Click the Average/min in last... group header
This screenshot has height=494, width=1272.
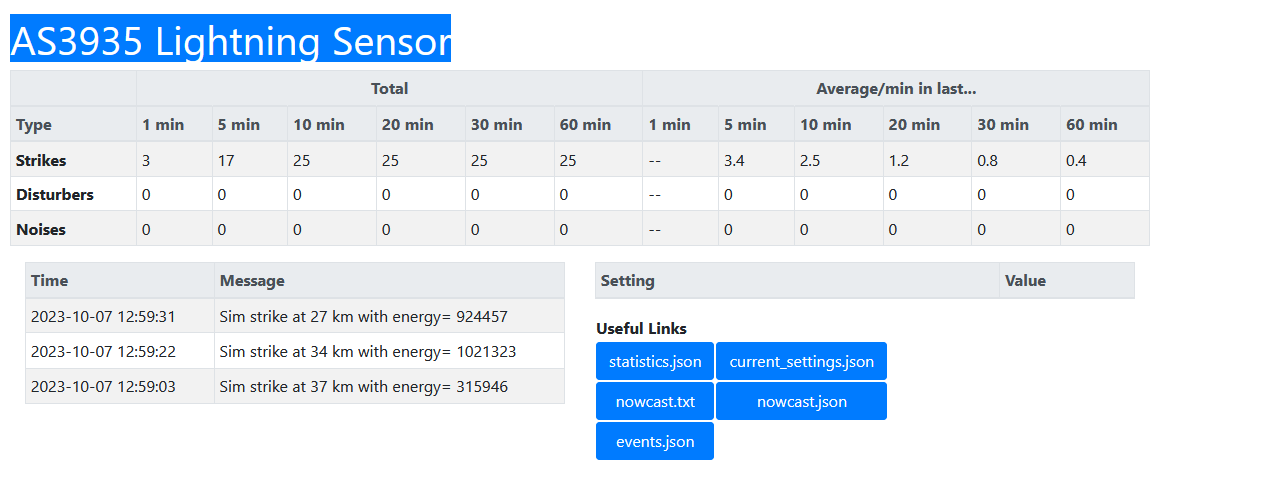(896, 88)
